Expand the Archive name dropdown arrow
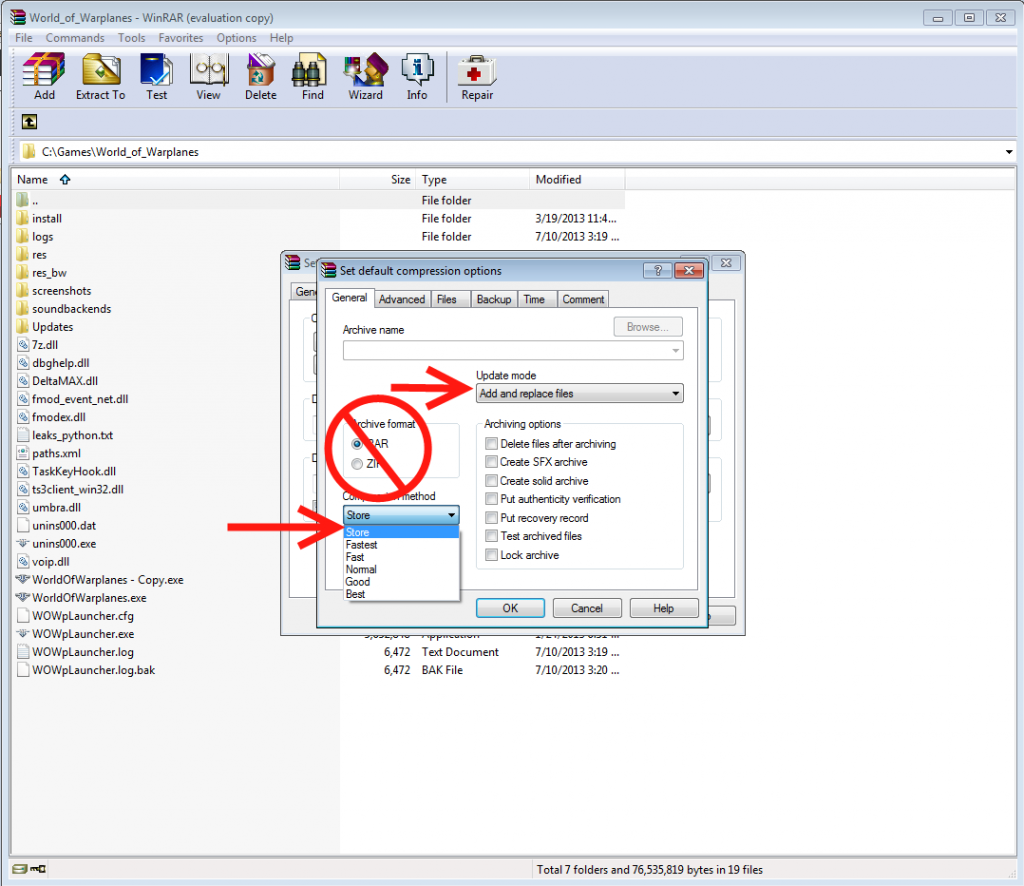Screen dimensions: 1024x886 point(675,351)
